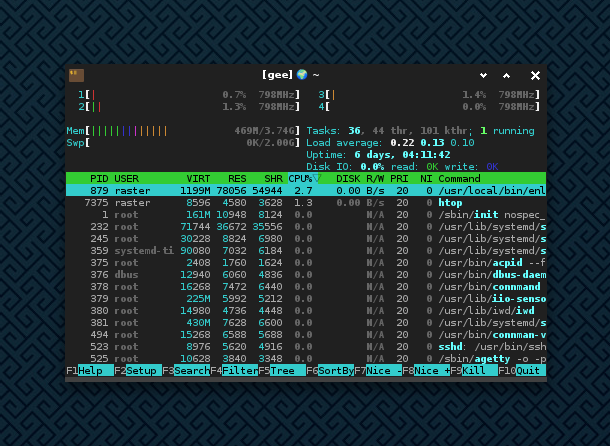The height and width of the screenshot is (446, 610).
Task: Click the Mem usage bar
Action: coord(183,131)
